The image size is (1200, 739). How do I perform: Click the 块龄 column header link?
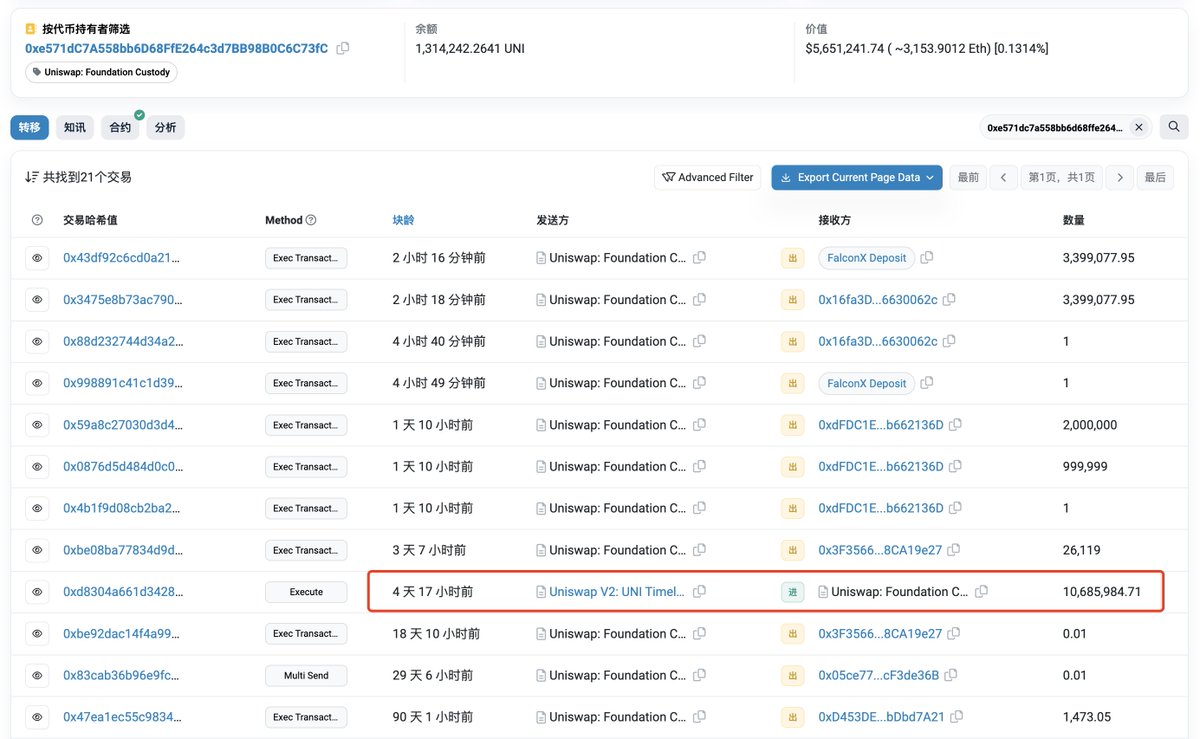[403, 220]
